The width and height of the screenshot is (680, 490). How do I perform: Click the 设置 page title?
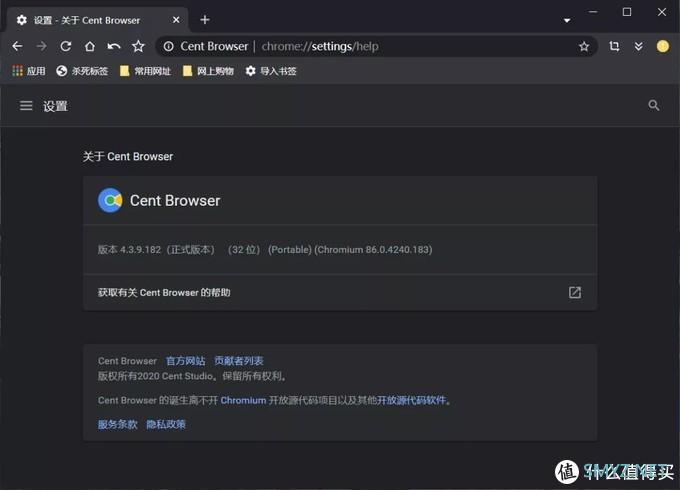(55, 106)
